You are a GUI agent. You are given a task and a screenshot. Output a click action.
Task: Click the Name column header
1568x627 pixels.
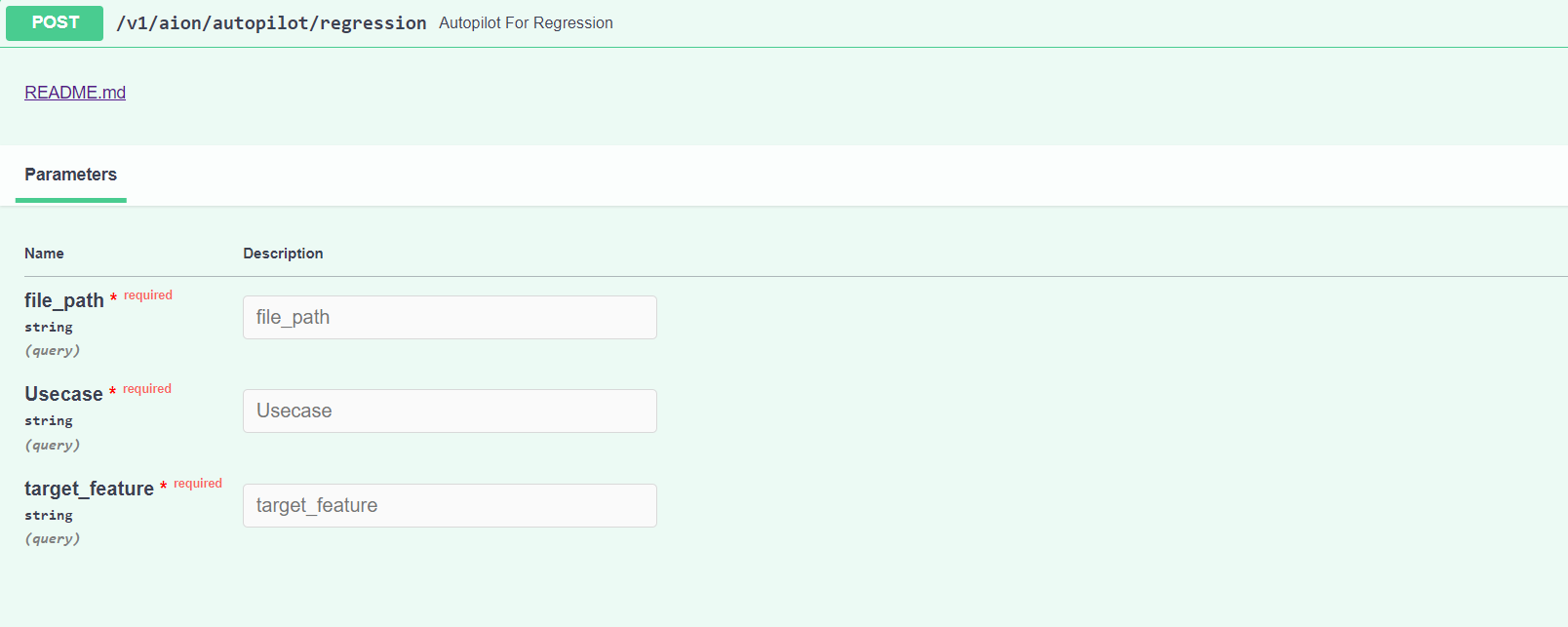click(x=44, y=254)
